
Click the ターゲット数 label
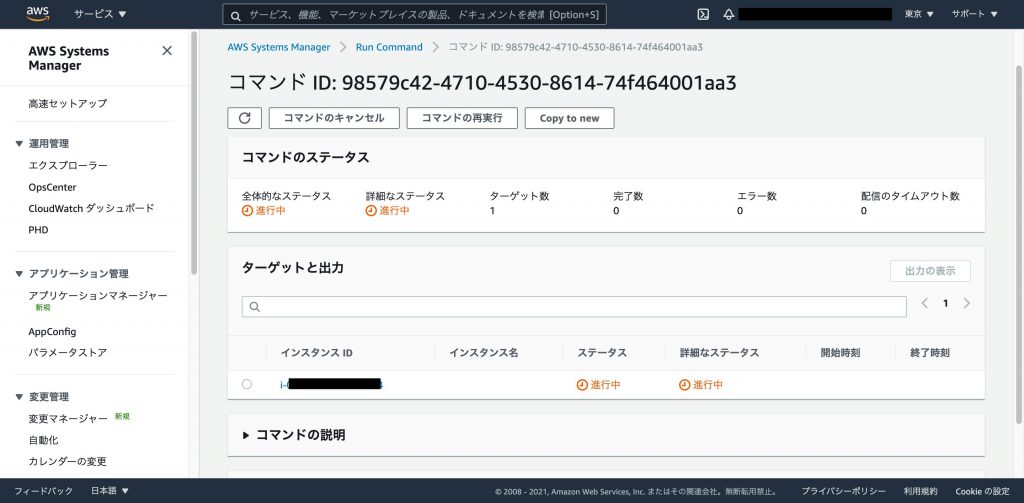click(520, 196)
